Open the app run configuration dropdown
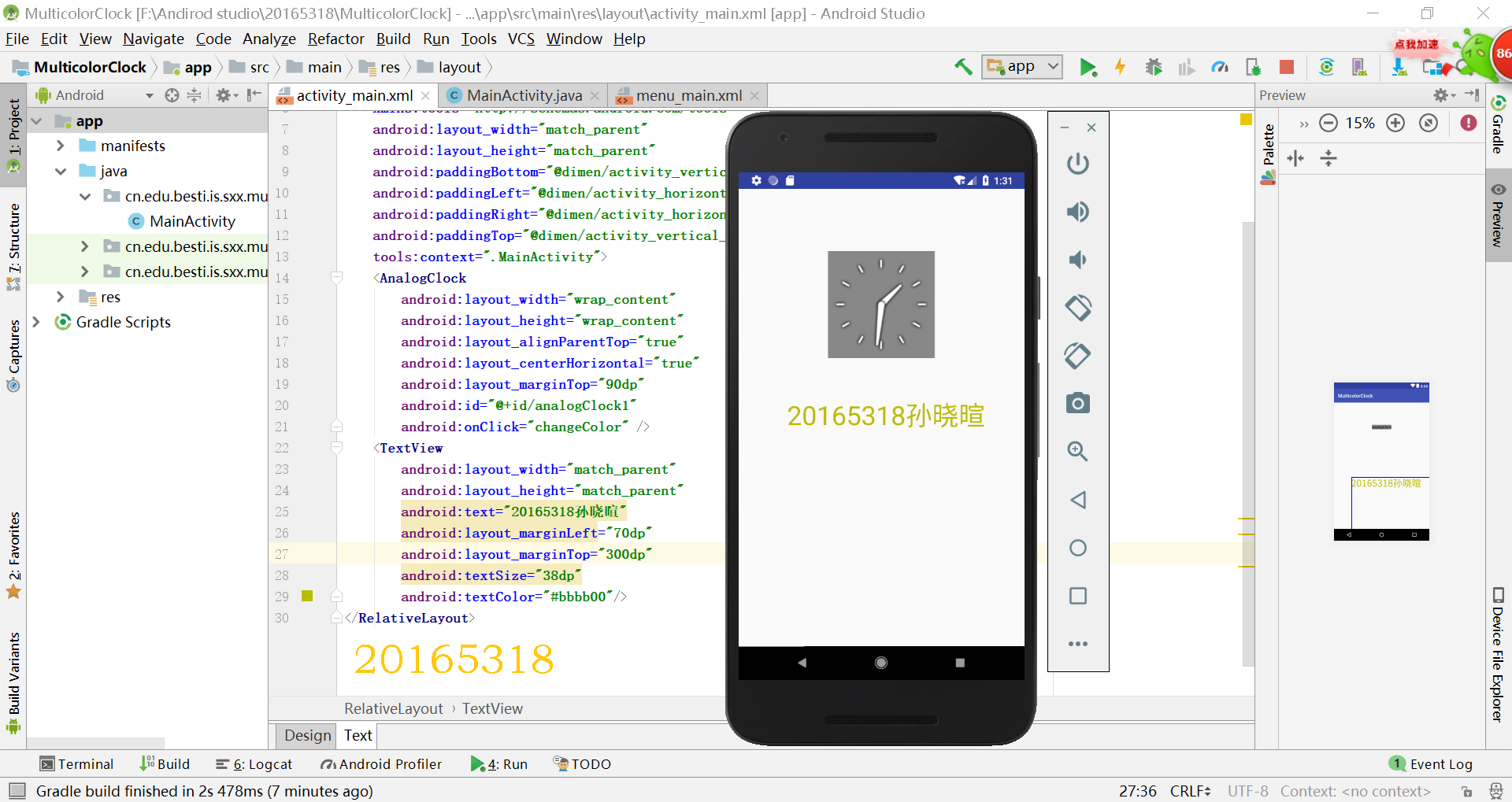The width and height of the screenshot is (1512, 802). 1022,67
